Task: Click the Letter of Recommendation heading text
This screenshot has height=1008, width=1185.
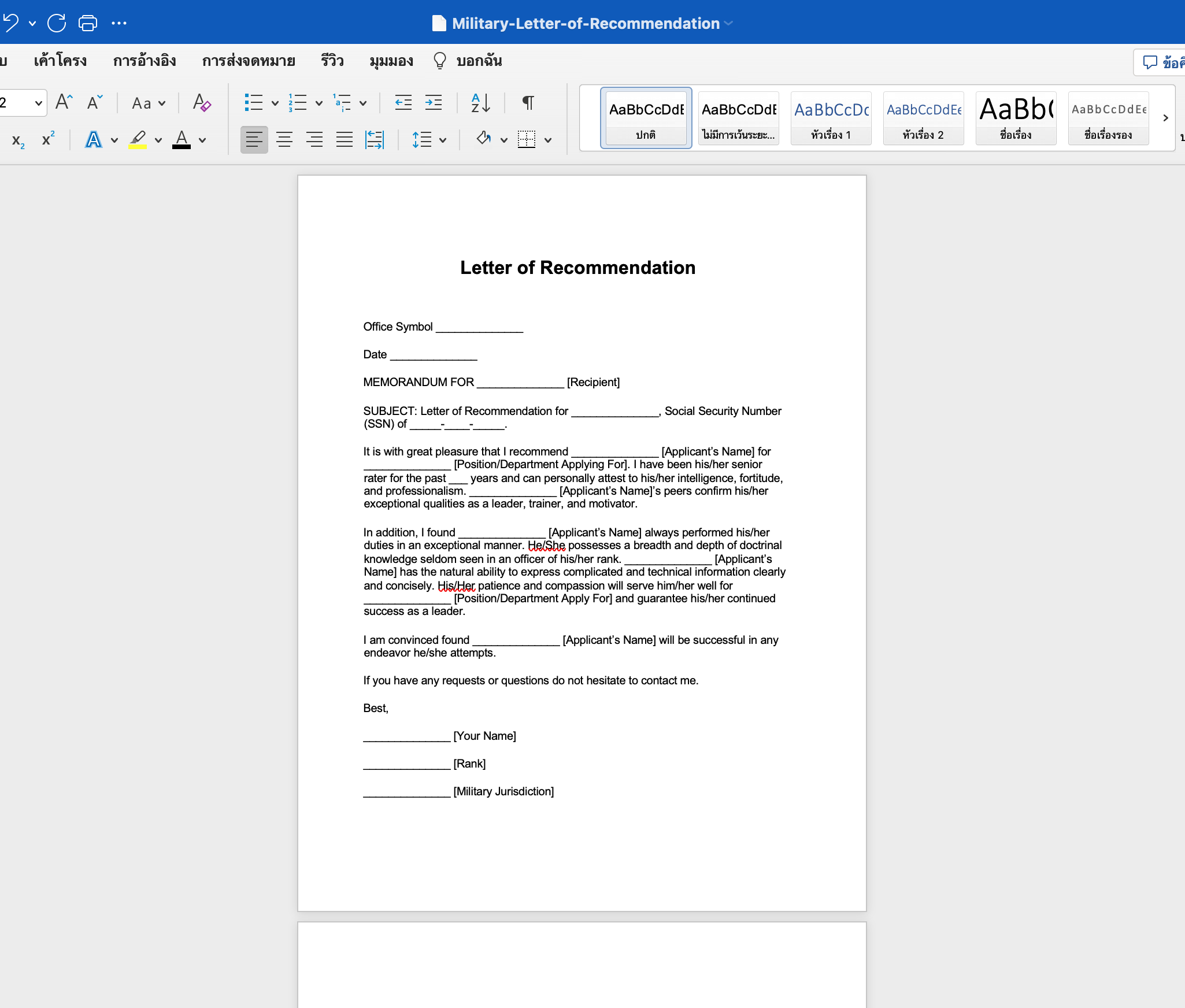Action: pyautogui.click(x=577, y=268)
